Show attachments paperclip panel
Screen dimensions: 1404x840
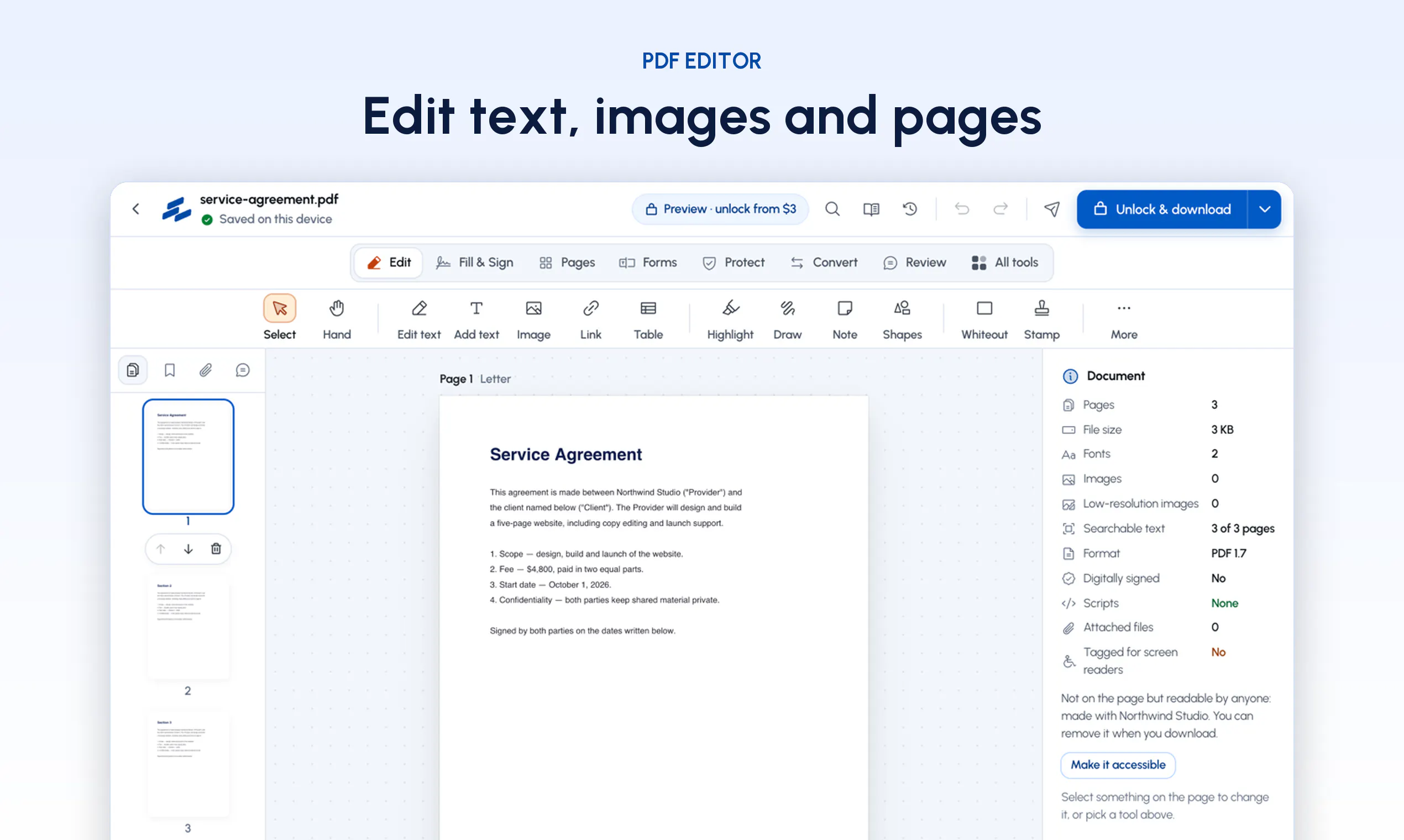tap(206, 370)
